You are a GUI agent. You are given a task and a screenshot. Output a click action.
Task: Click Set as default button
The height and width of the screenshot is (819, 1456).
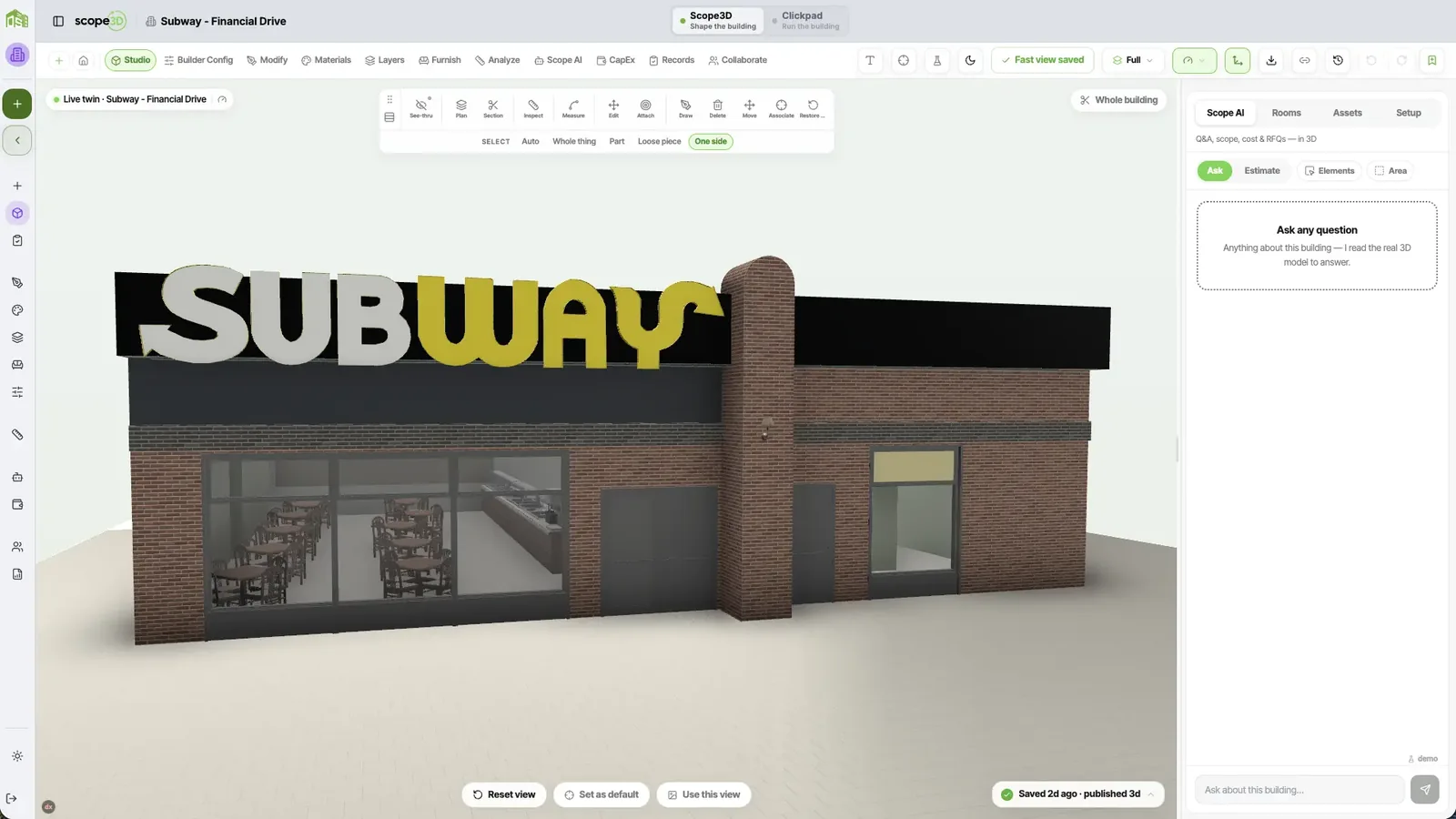602,794
